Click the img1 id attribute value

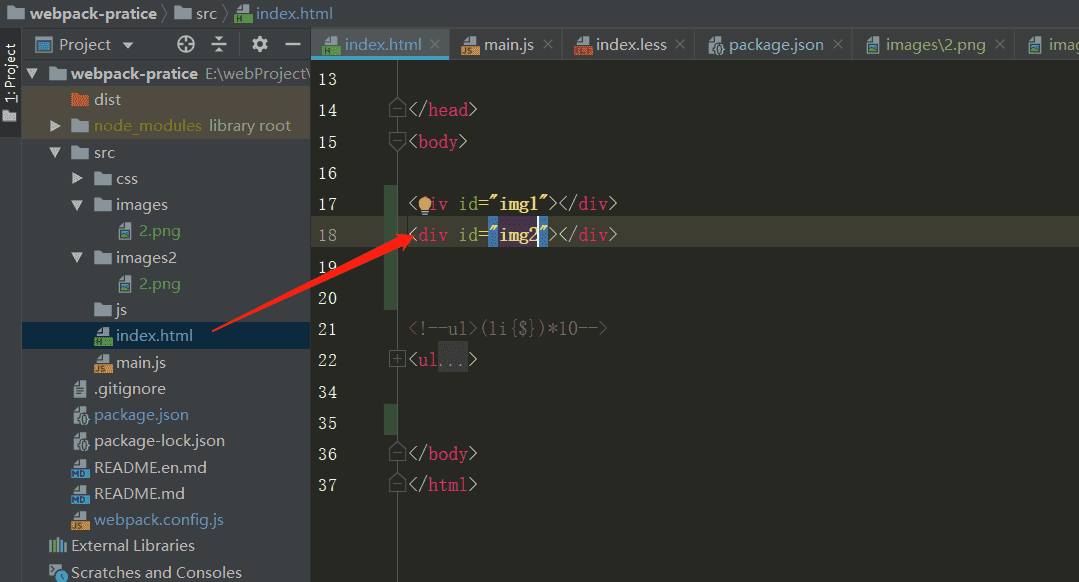pos(518,204)
